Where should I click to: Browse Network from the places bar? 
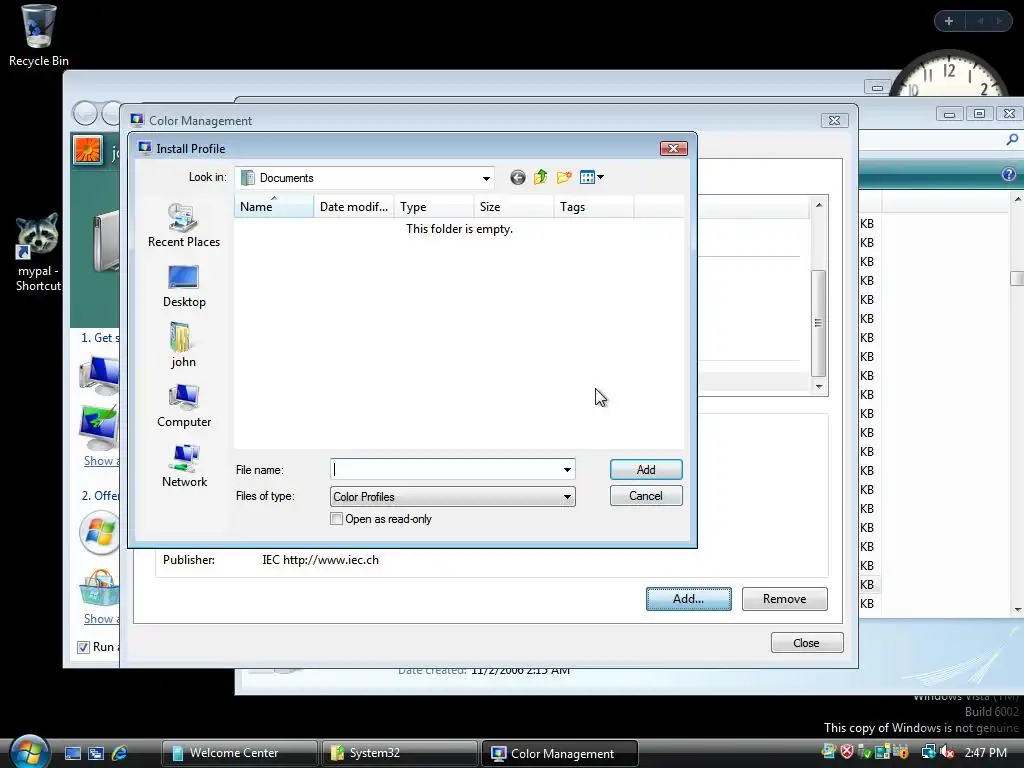click(x=184, y=466)
